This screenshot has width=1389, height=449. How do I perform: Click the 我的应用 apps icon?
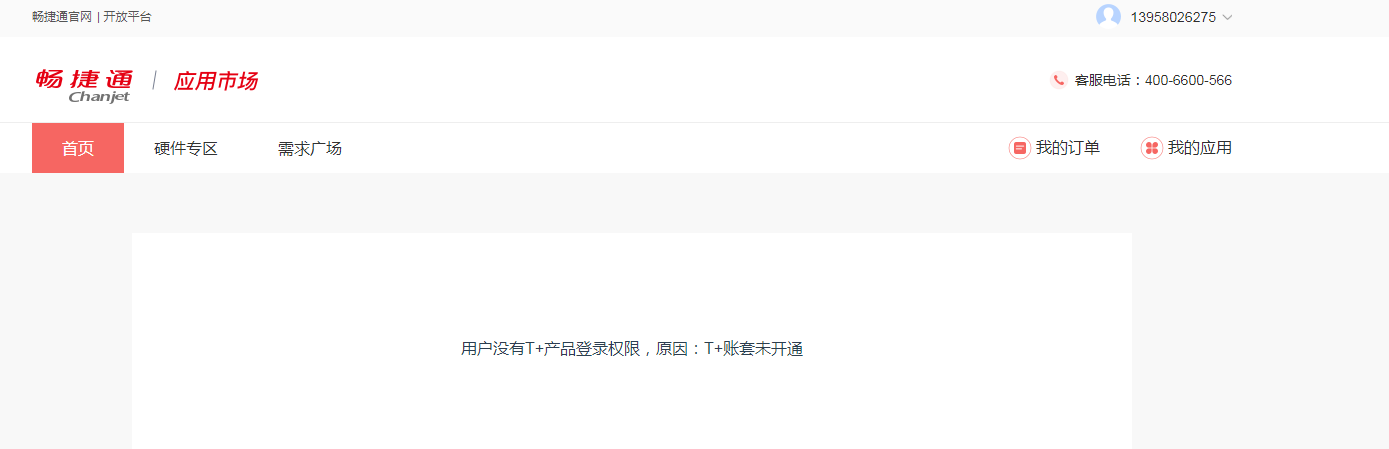(x=1152, y=148)
